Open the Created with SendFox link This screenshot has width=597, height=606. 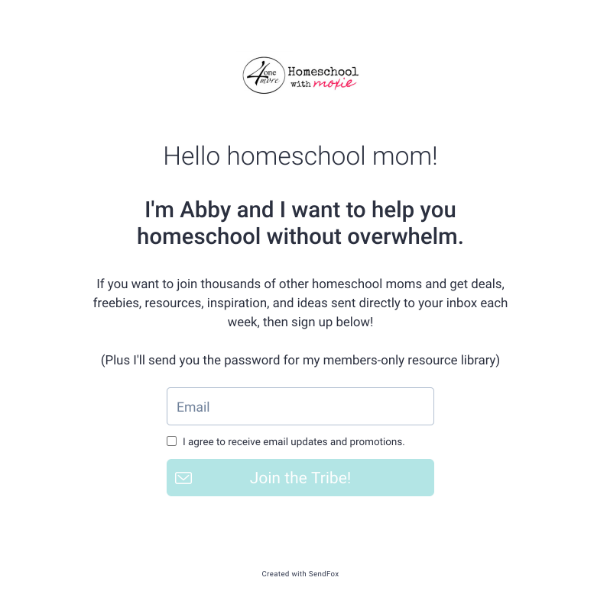pyautogui.click(x=300, y=574)
